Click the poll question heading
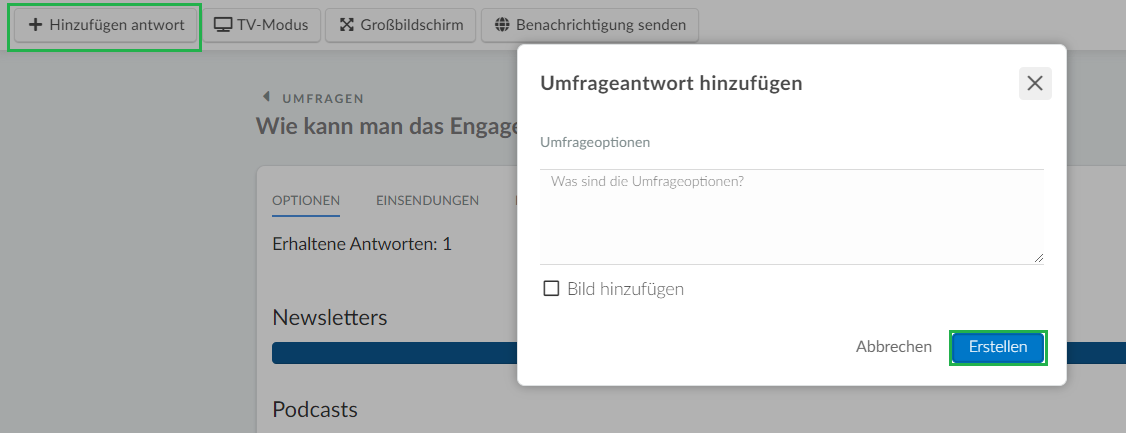 [x=387, y=126]
